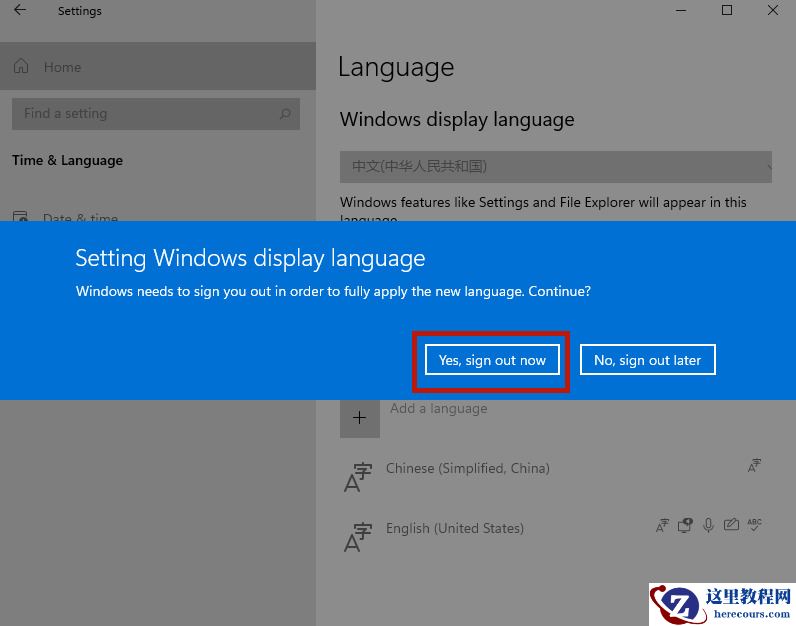Image resolution: width=796 pixels, height=626 pixels.
Task: Click the display language feature icon on Chinese row
Action: [754, 465]
